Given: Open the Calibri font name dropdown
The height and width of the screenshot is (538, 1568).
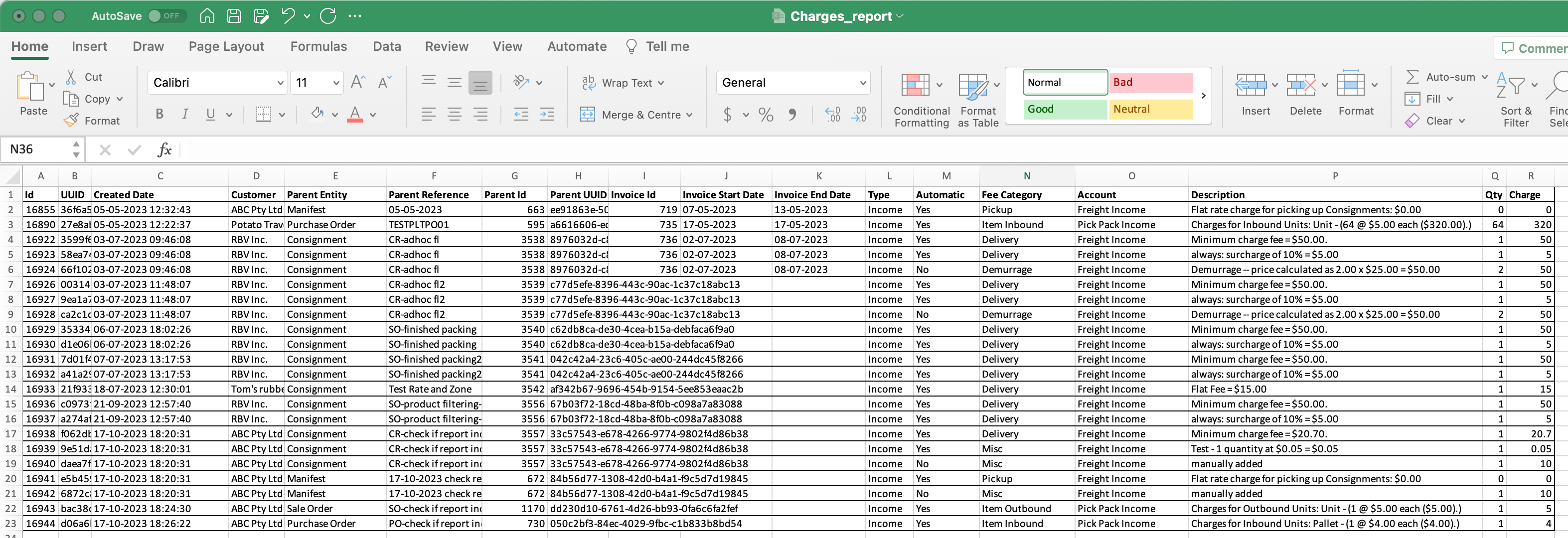Looking at the screenshot, I should [x=280, y=83].
